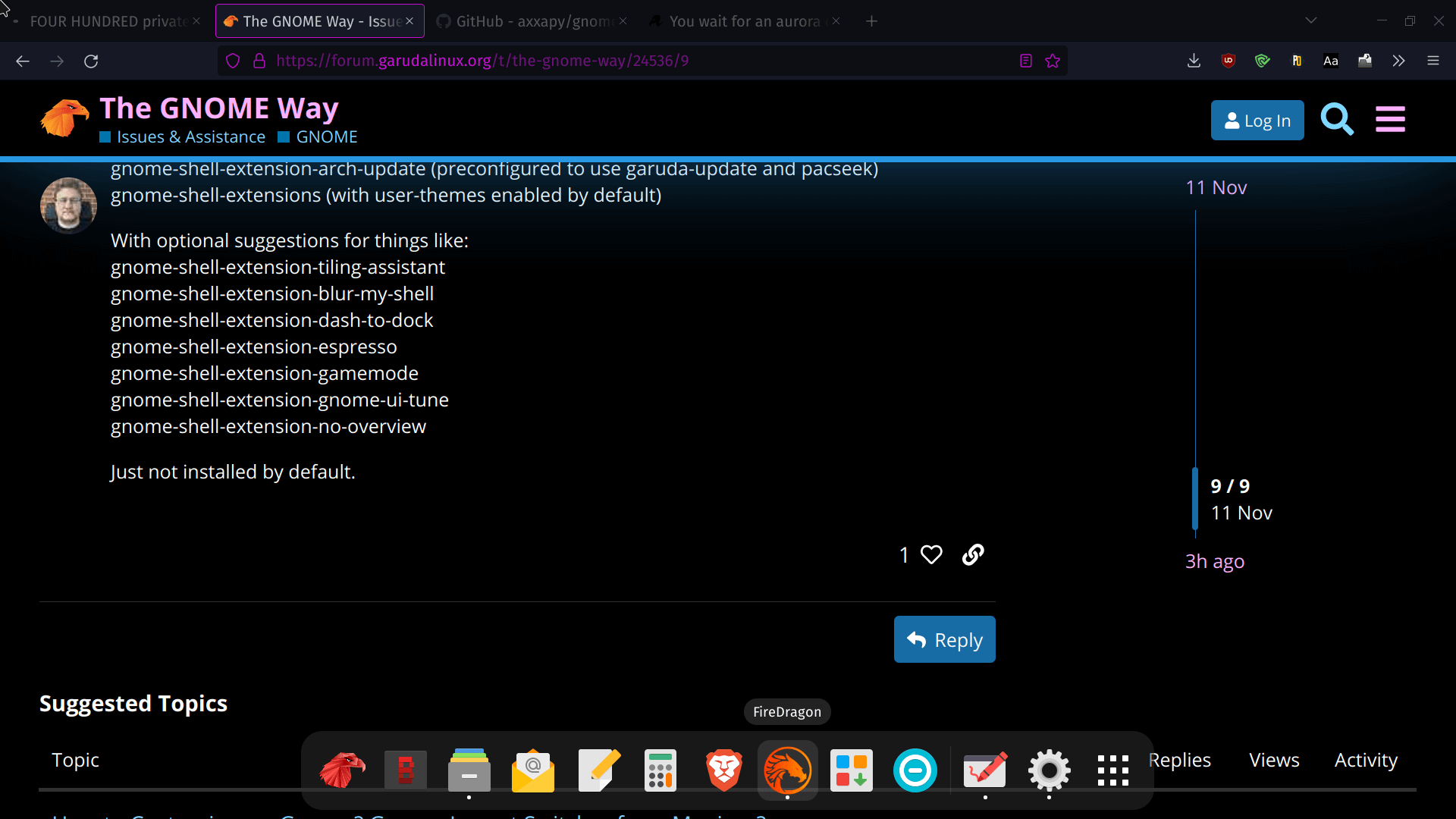Copy post link via chain icon
This screenshot has height=819, width=1456.
click(973, 555)
